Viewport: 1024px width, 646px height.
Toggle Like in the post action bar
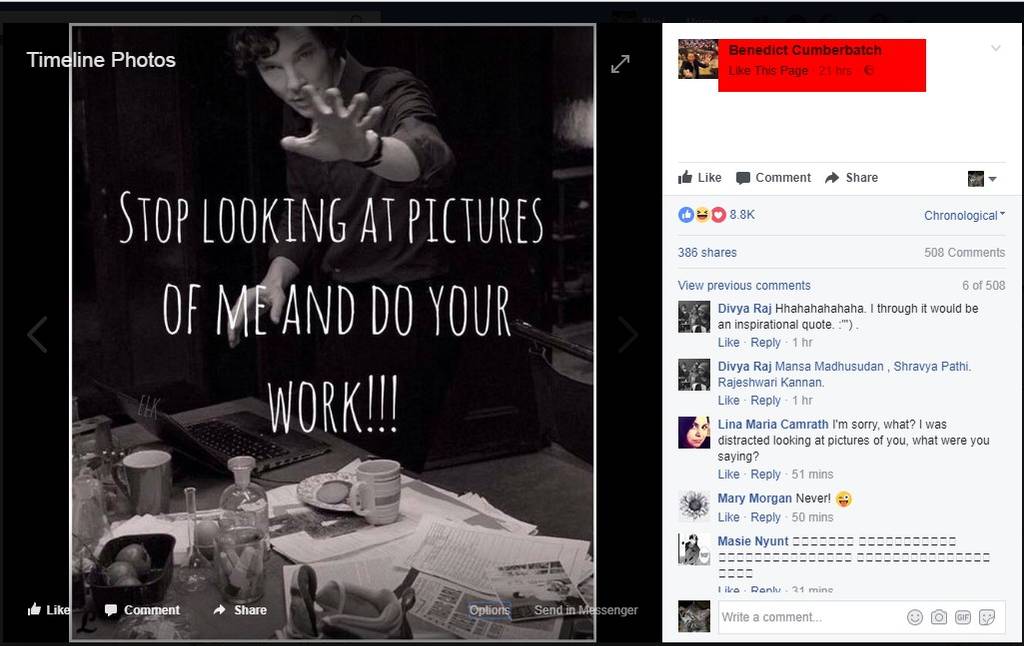click(700, 178)
